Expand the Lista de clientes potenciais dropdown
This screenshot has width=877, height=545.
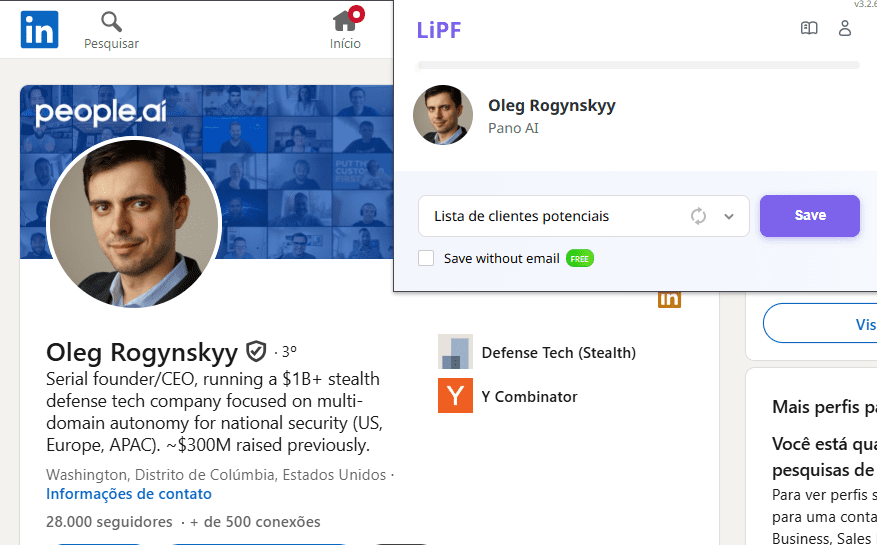(560, 216)
